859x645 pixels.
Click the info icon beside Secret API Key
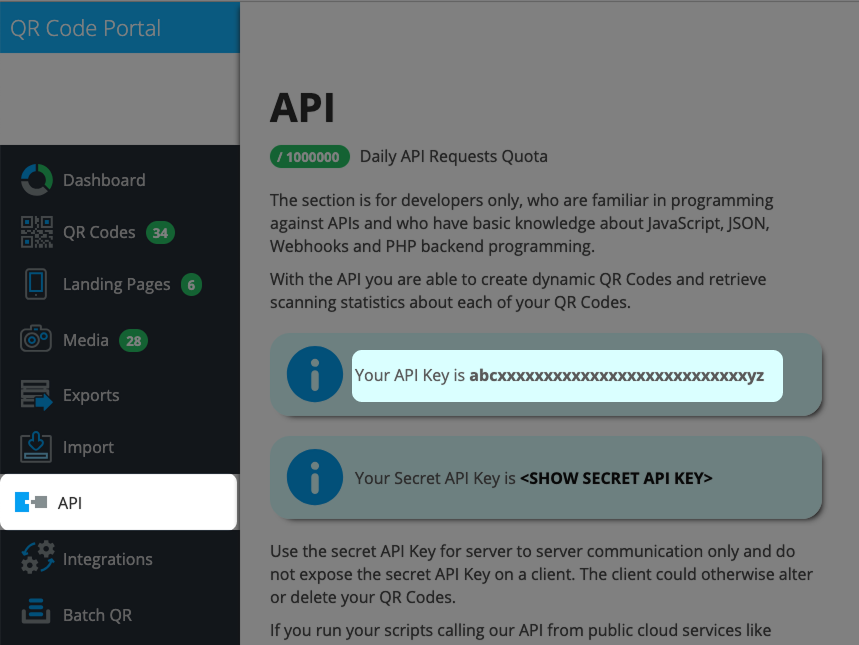(314, 477)
